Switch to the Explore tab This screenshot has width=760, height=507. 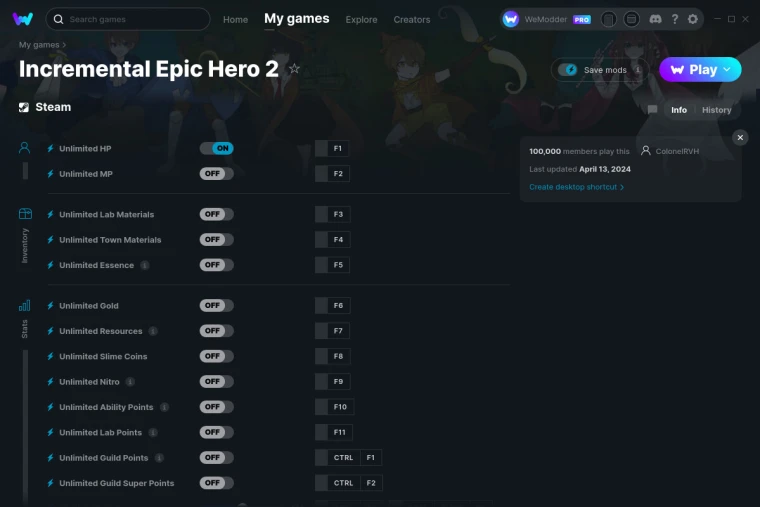(361, 19)
